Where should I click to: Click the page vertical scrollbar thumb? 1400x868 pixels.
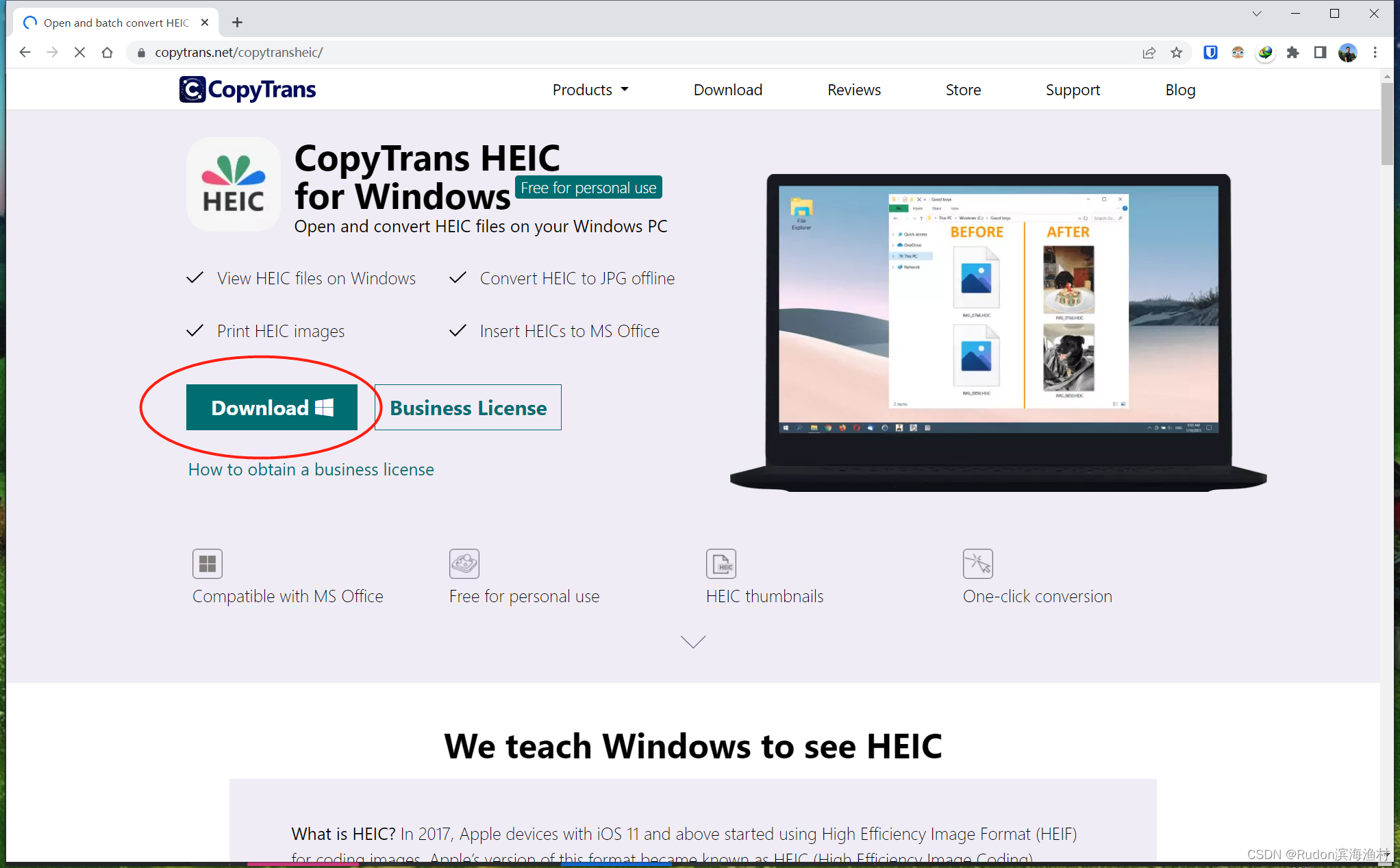(1387, 123)
